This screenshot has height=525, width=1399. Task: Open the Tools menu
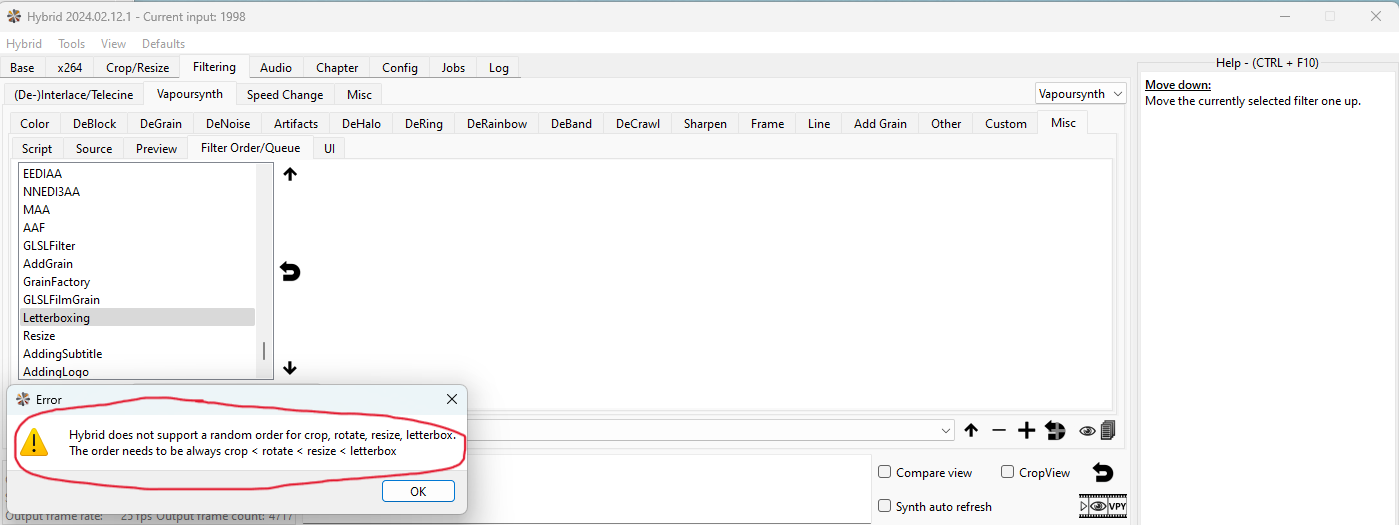click(x=71, y=44)
